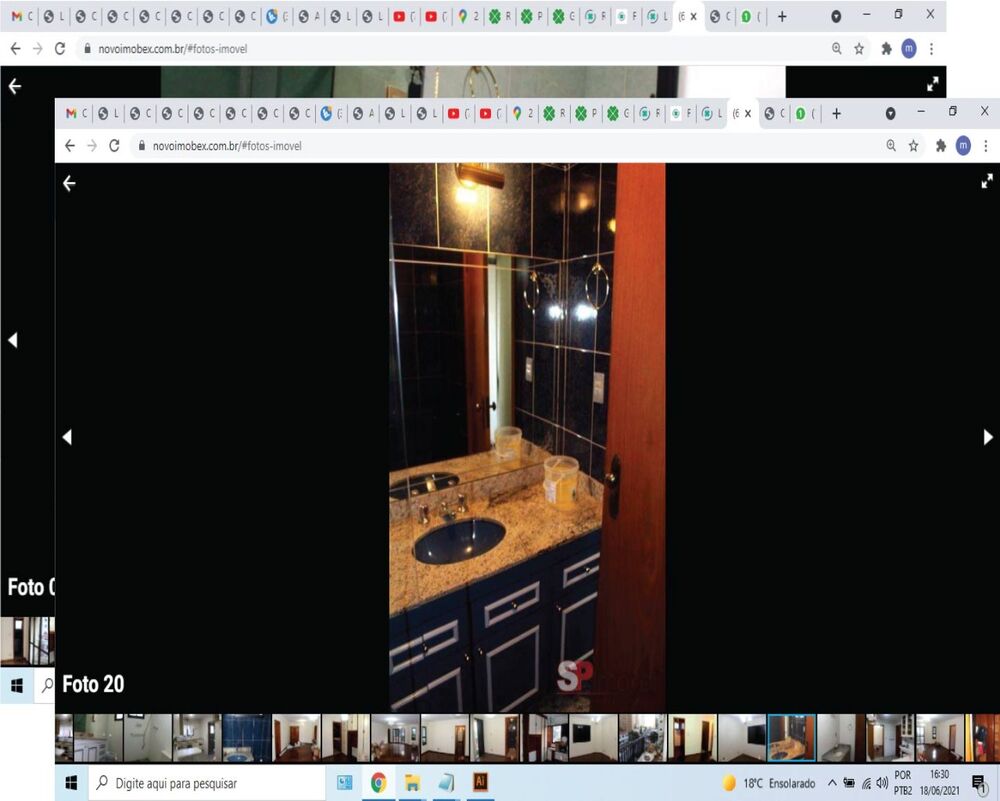
Task: Expand the photo to fullscreen view
Action: point(987,181)
